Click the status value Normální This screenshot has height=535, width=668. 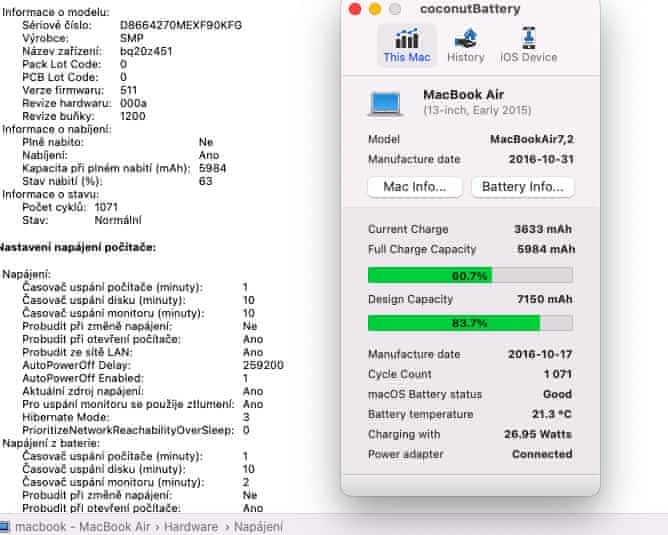click(118, 220)
